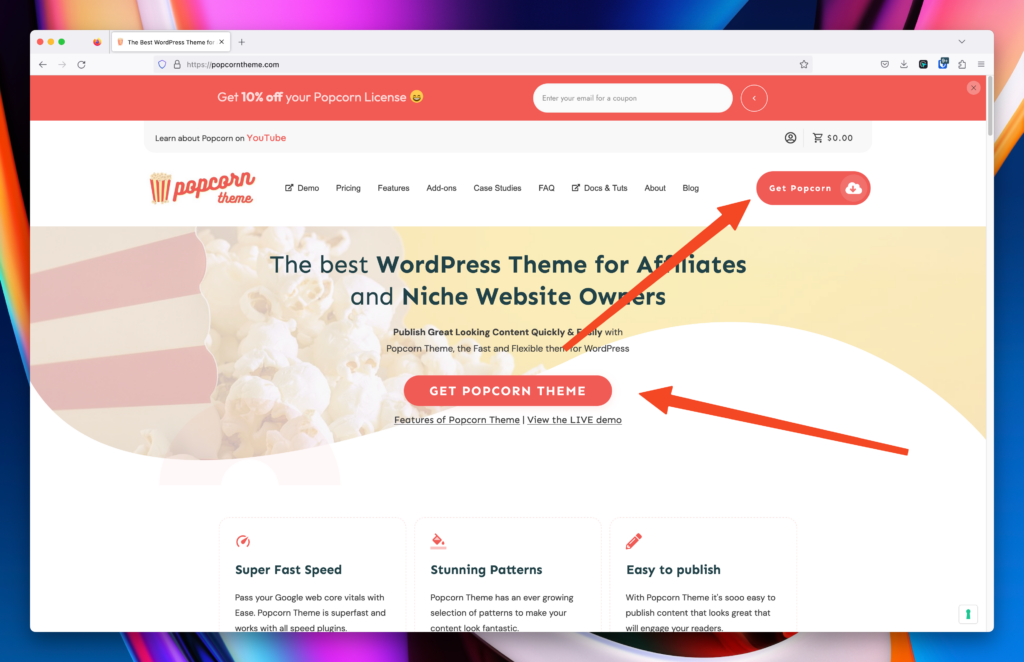Bookmark this page with the star icon
The image size is (1024, 662).
click(x=804, y=64)
